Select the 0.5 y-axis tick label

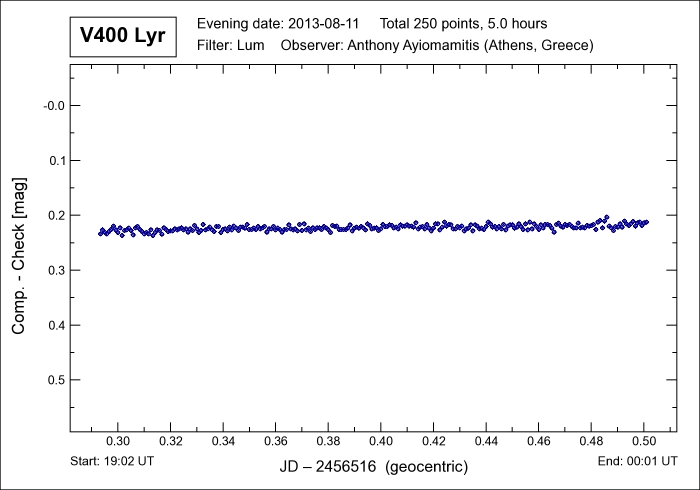[54, 381]
